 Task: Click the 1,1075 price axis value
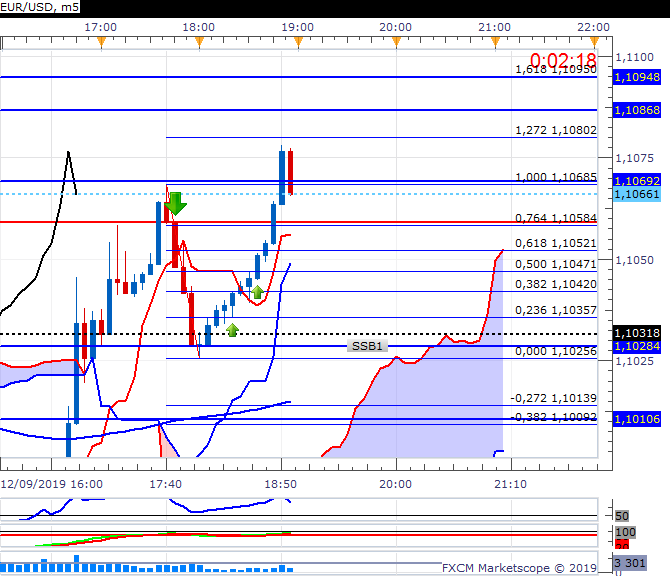[635, 159]
